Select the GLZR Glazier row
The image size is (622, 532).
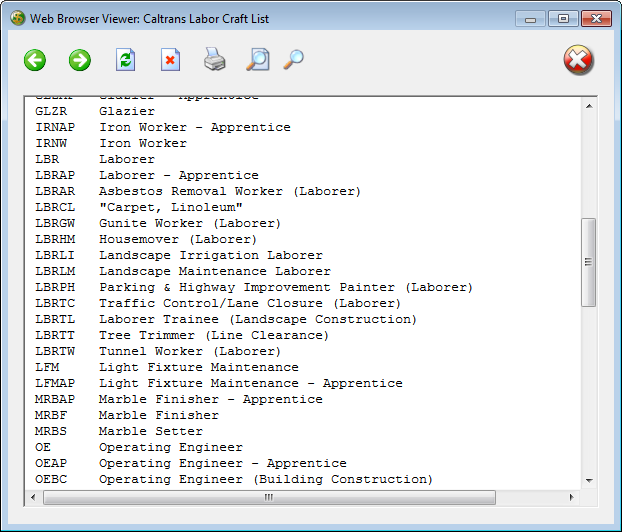coord(95,111)
